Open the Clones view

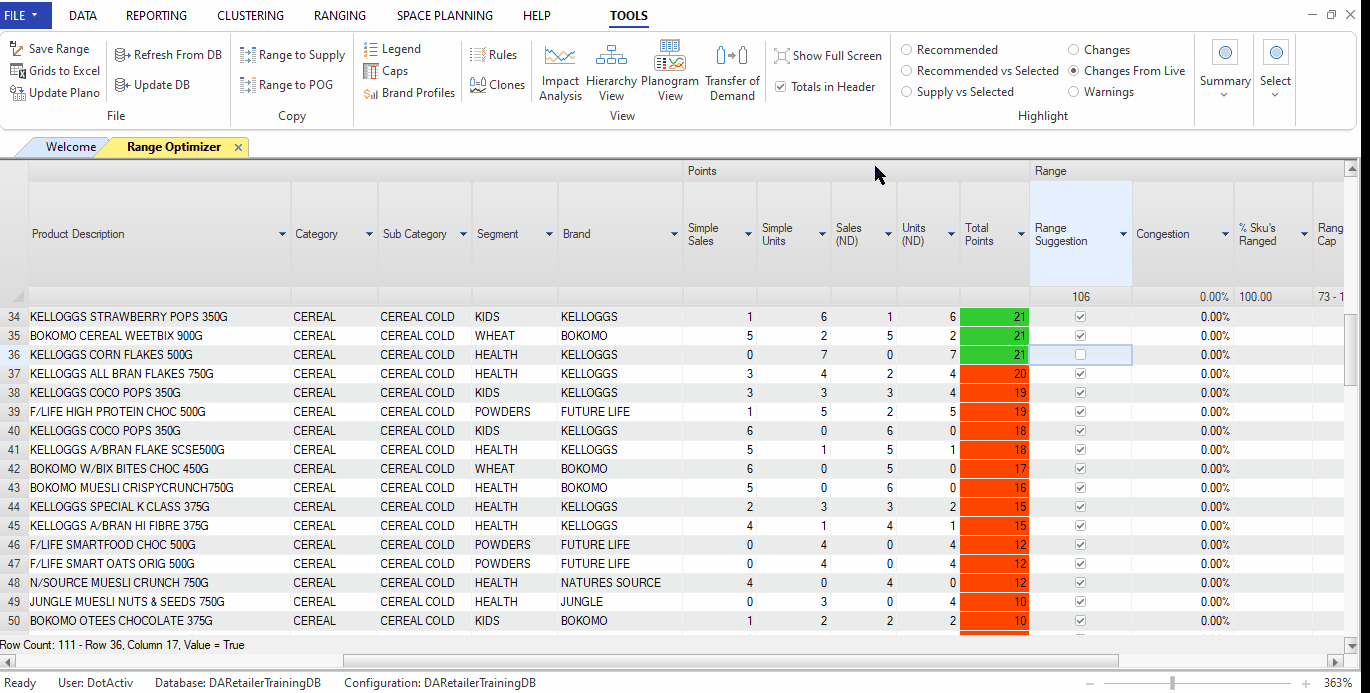click(x=498, y=85)
